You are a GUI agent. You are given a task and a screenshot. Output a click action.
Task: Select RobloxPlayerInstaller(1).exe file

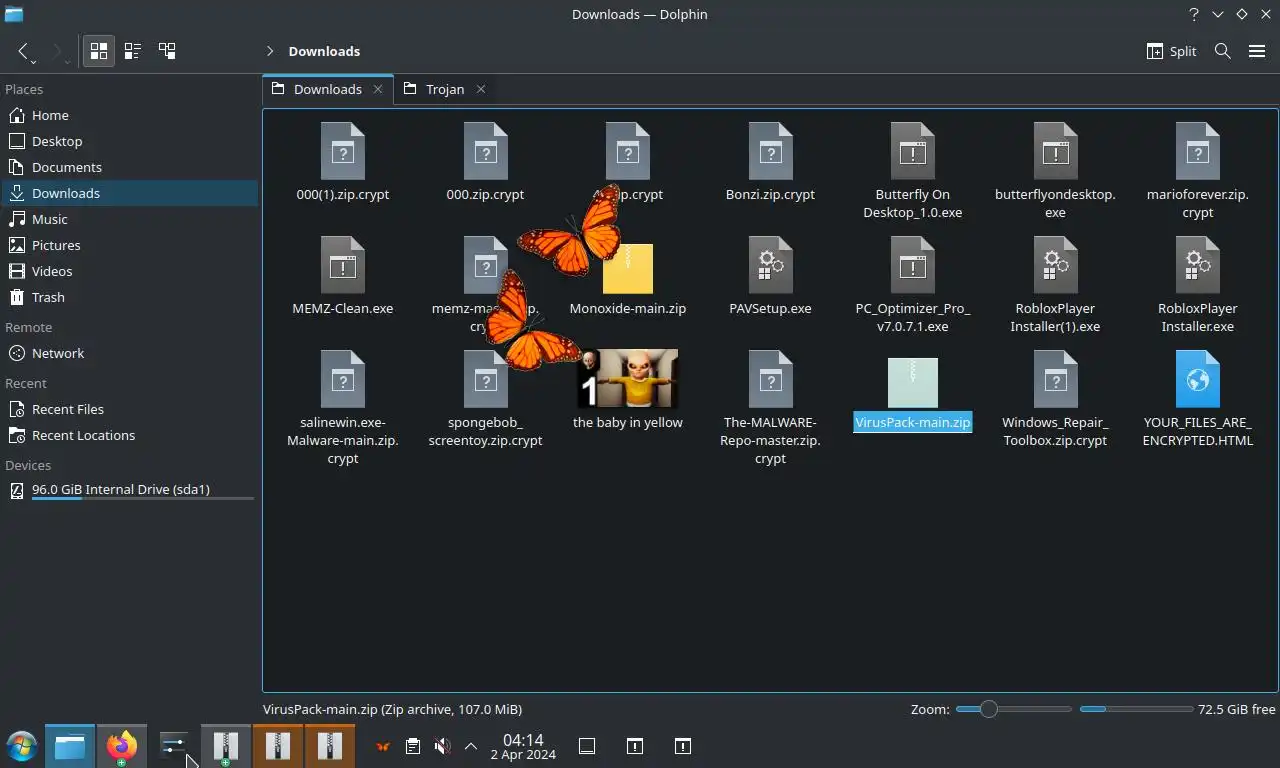click(x=1055, y=284)
